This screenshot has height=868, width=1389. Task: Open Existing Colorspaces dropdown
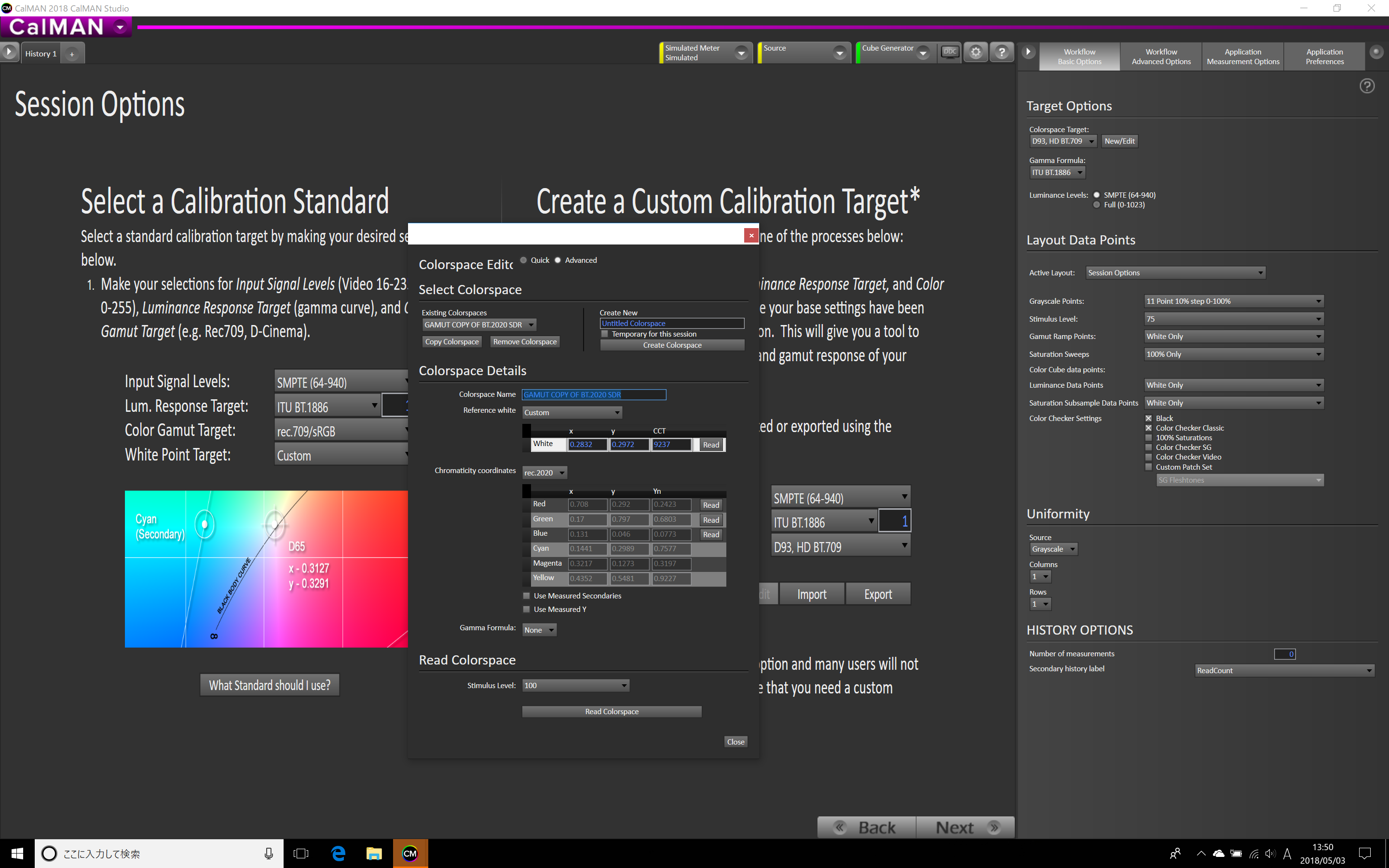[x=479, y=325]
